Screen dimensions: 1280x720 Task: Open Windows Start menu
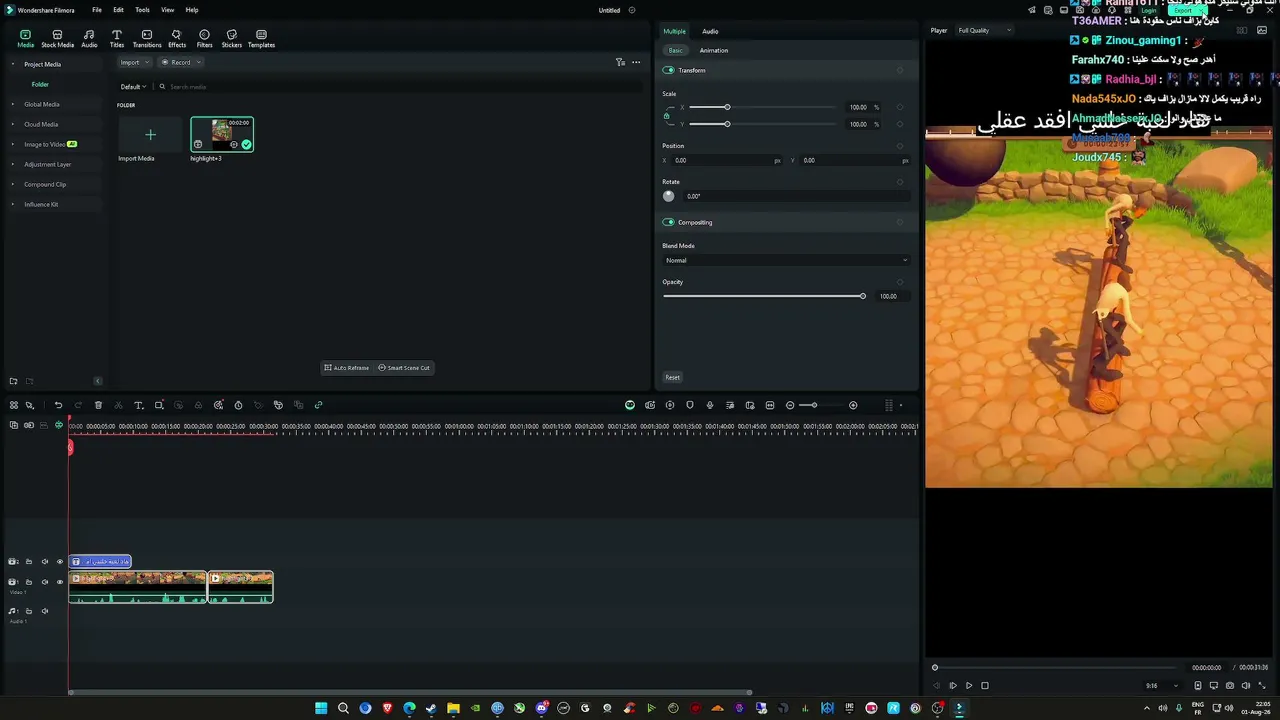click(321, 708)
